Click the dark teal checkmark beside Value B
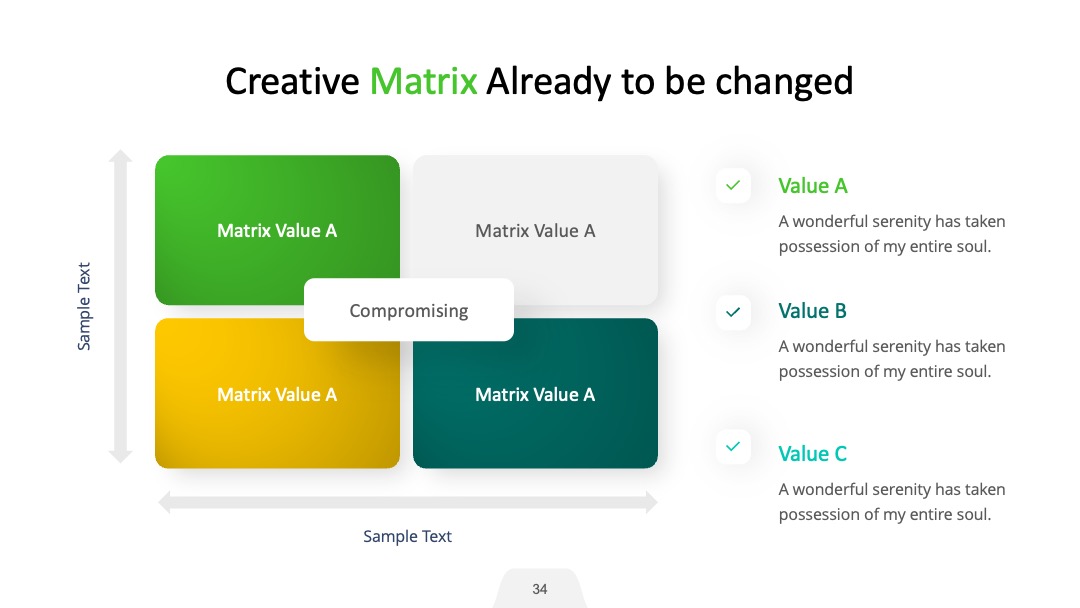The image size is (1080, 608). [x=733, y=312]
